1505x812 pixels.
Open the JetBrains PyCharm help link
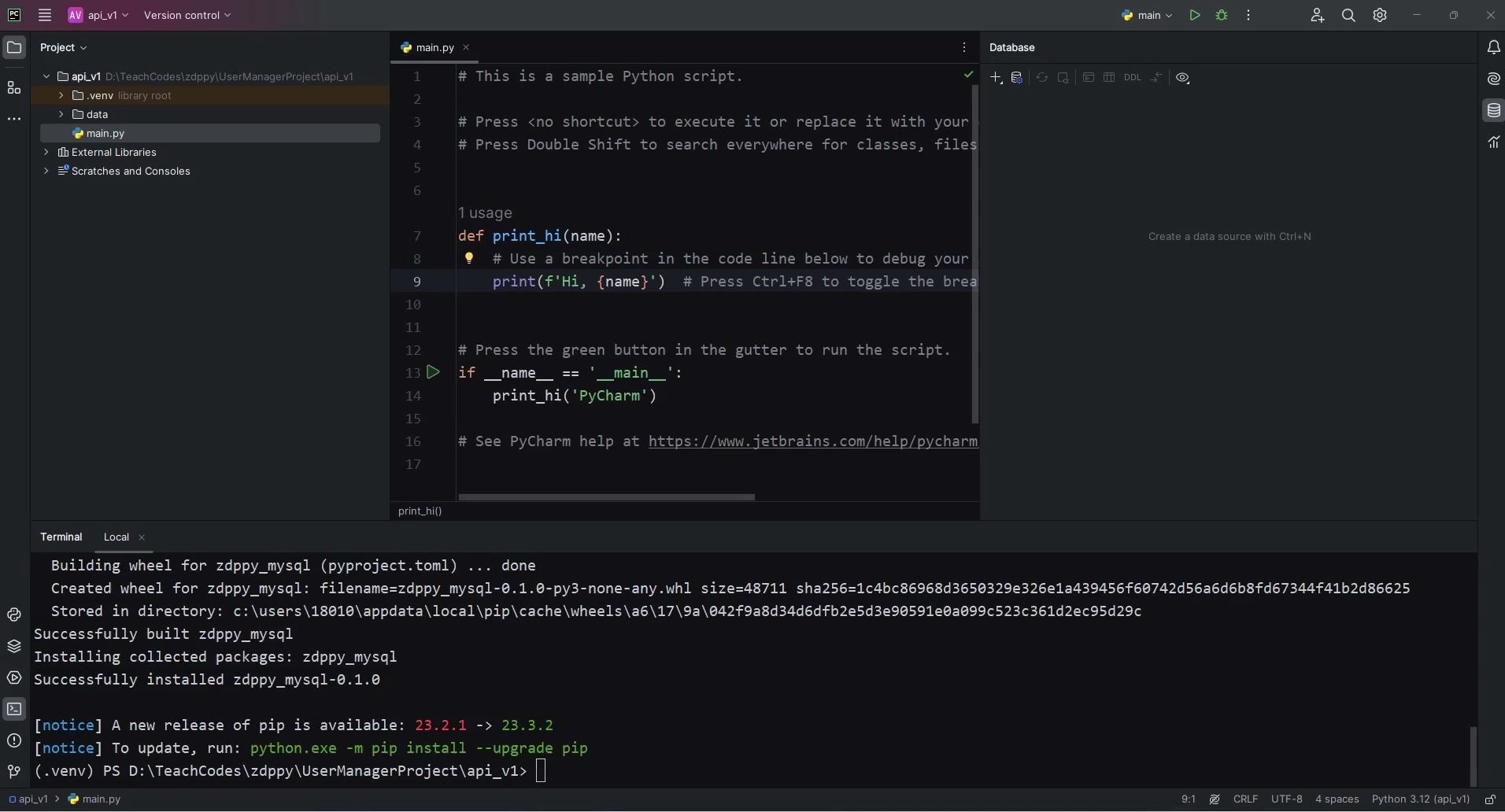tap(811, 442)
